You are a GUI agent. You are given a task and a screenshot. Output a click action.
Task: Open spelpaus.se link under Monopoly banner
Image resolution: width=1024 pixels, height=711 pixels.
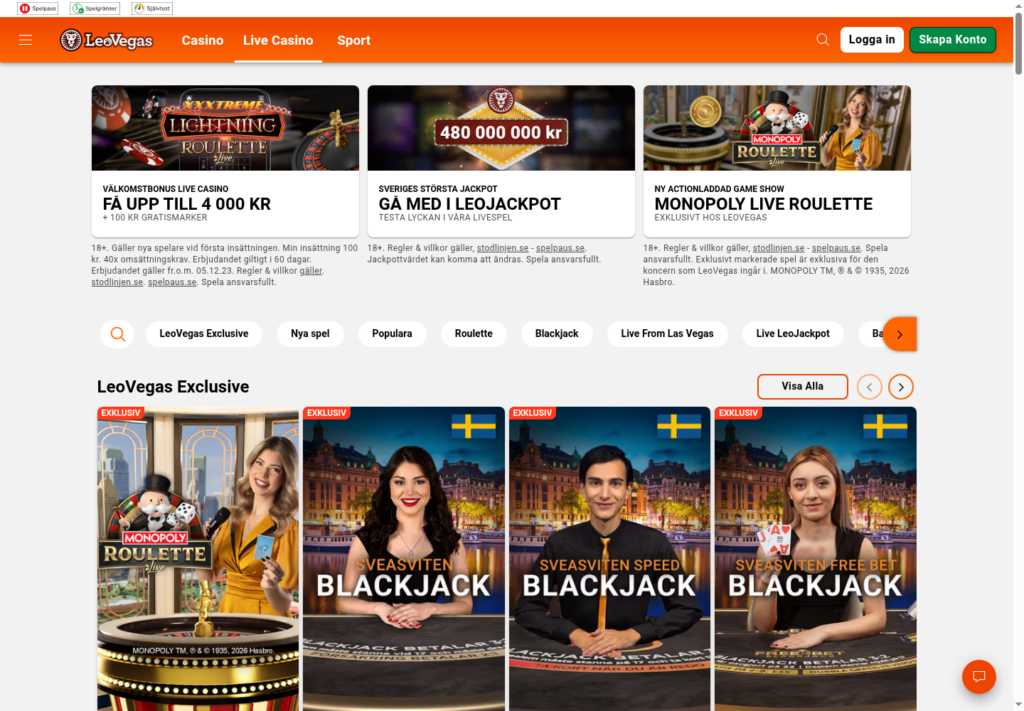pos(836,248)
